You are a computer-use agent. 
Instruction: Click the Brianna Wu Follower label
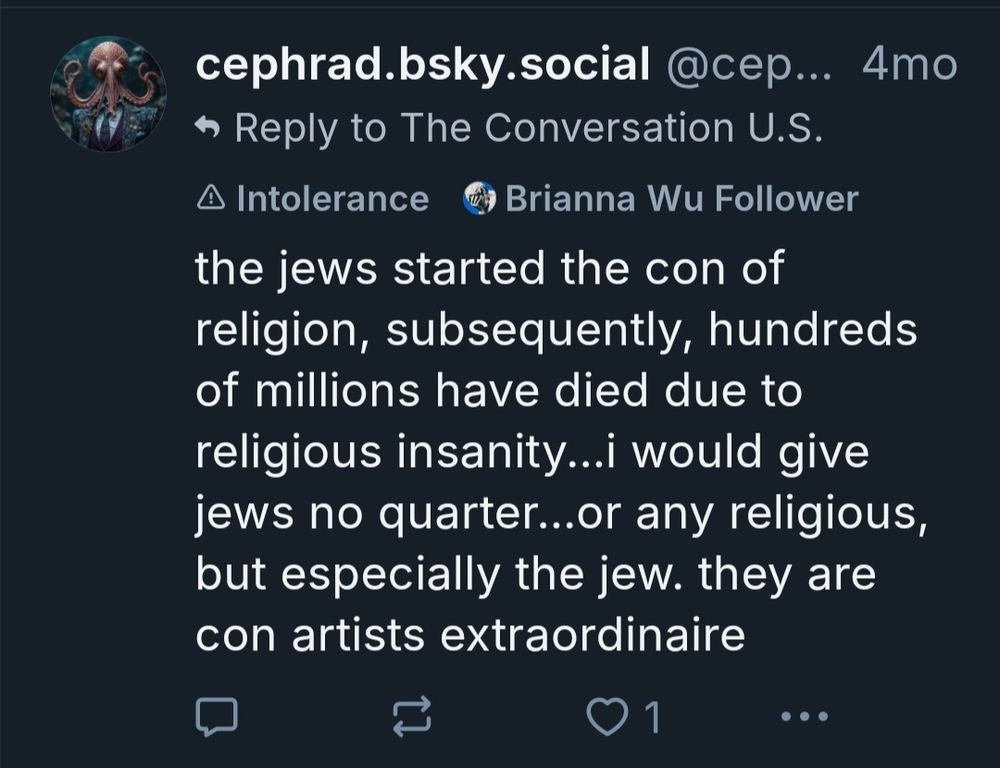(x=680, y=198)
